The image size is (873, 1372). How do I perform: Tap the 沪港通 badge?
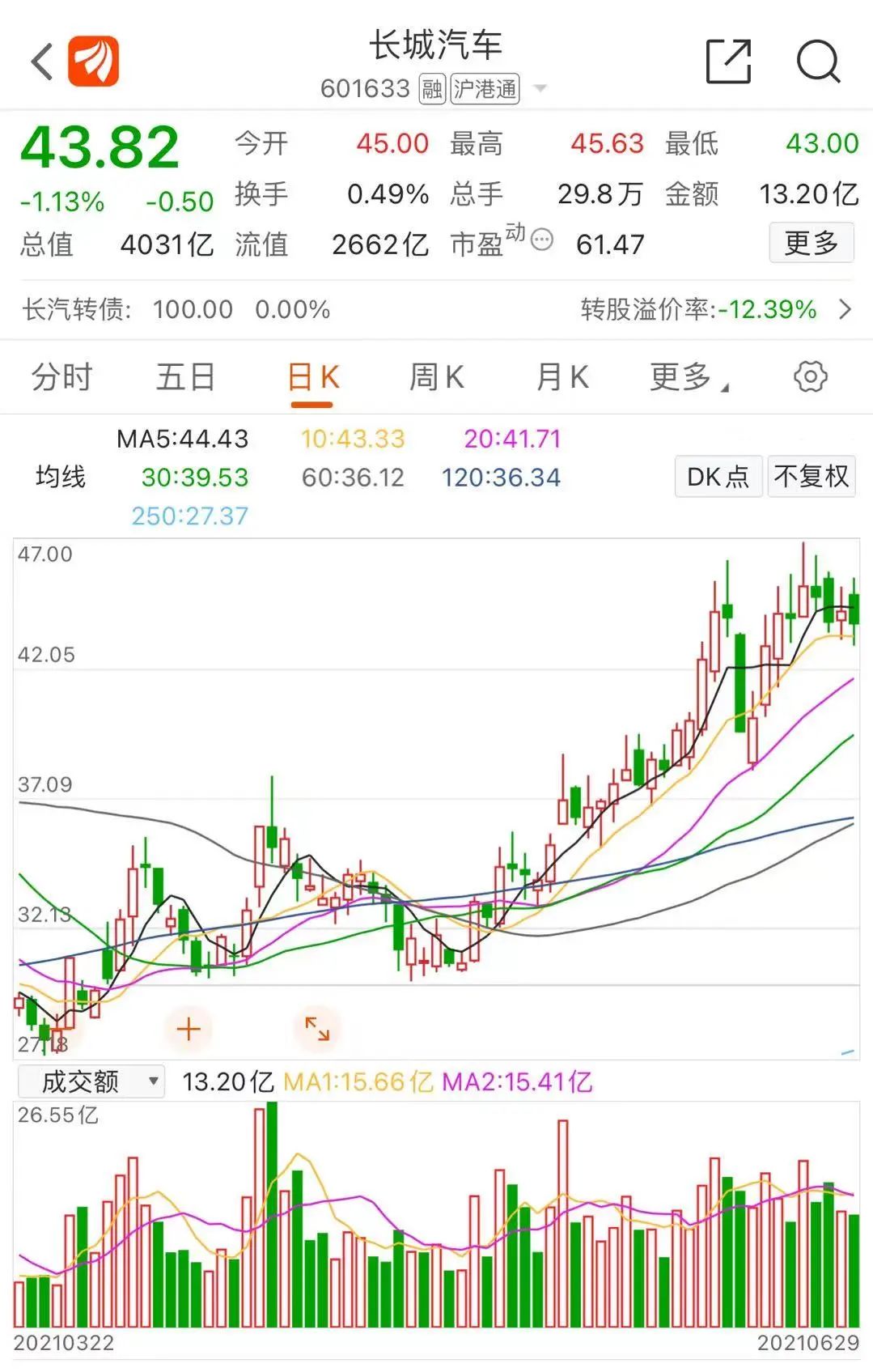[485, 89]
